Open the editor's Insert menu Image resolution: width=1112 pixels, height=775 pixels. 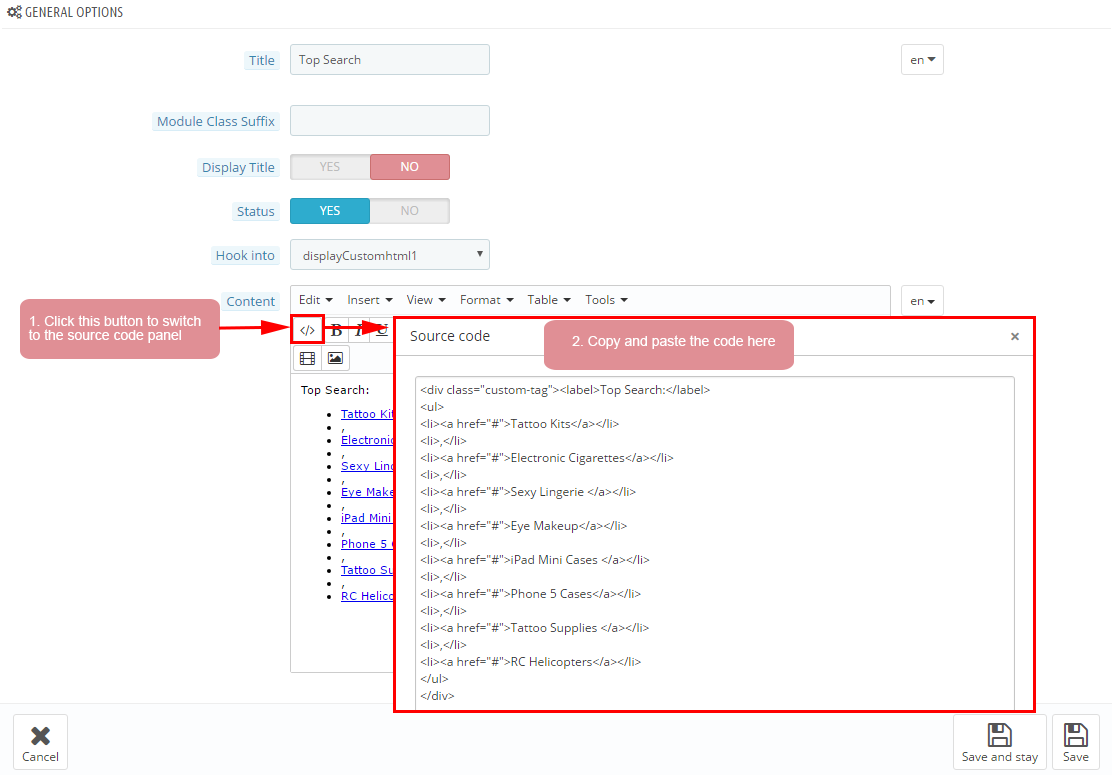coord(369,300)
